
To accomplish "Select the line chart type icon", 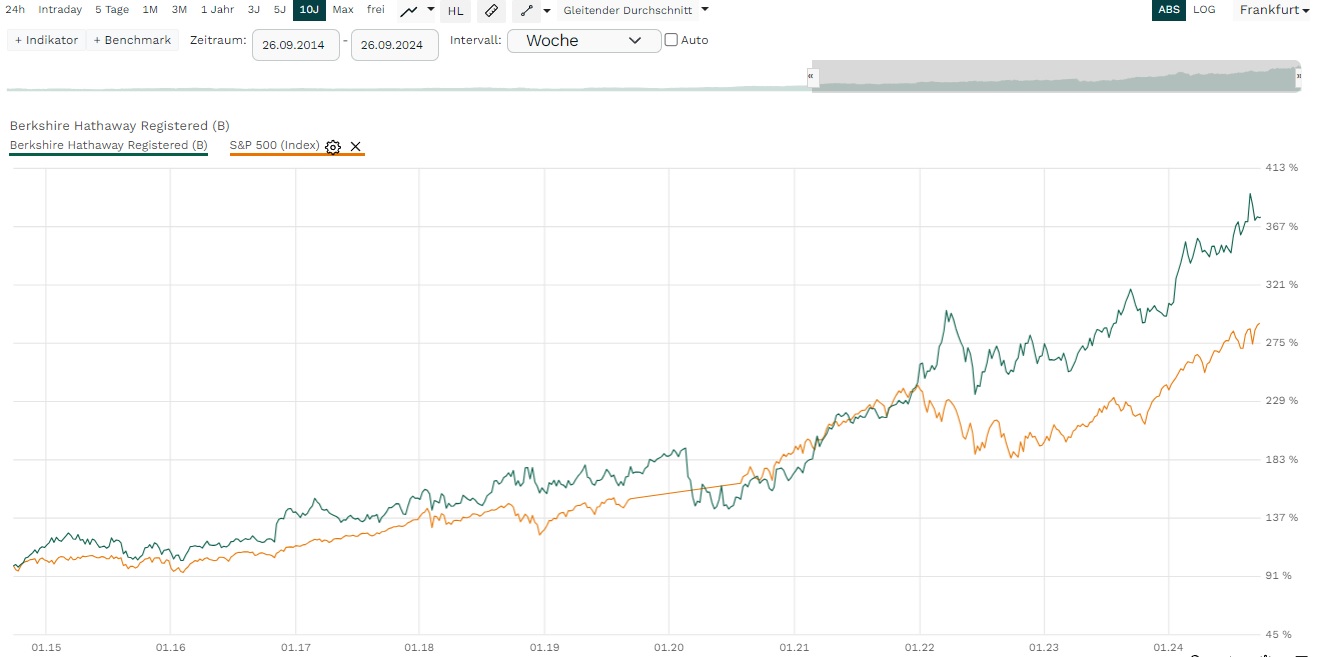I will (x=408, y=10).
